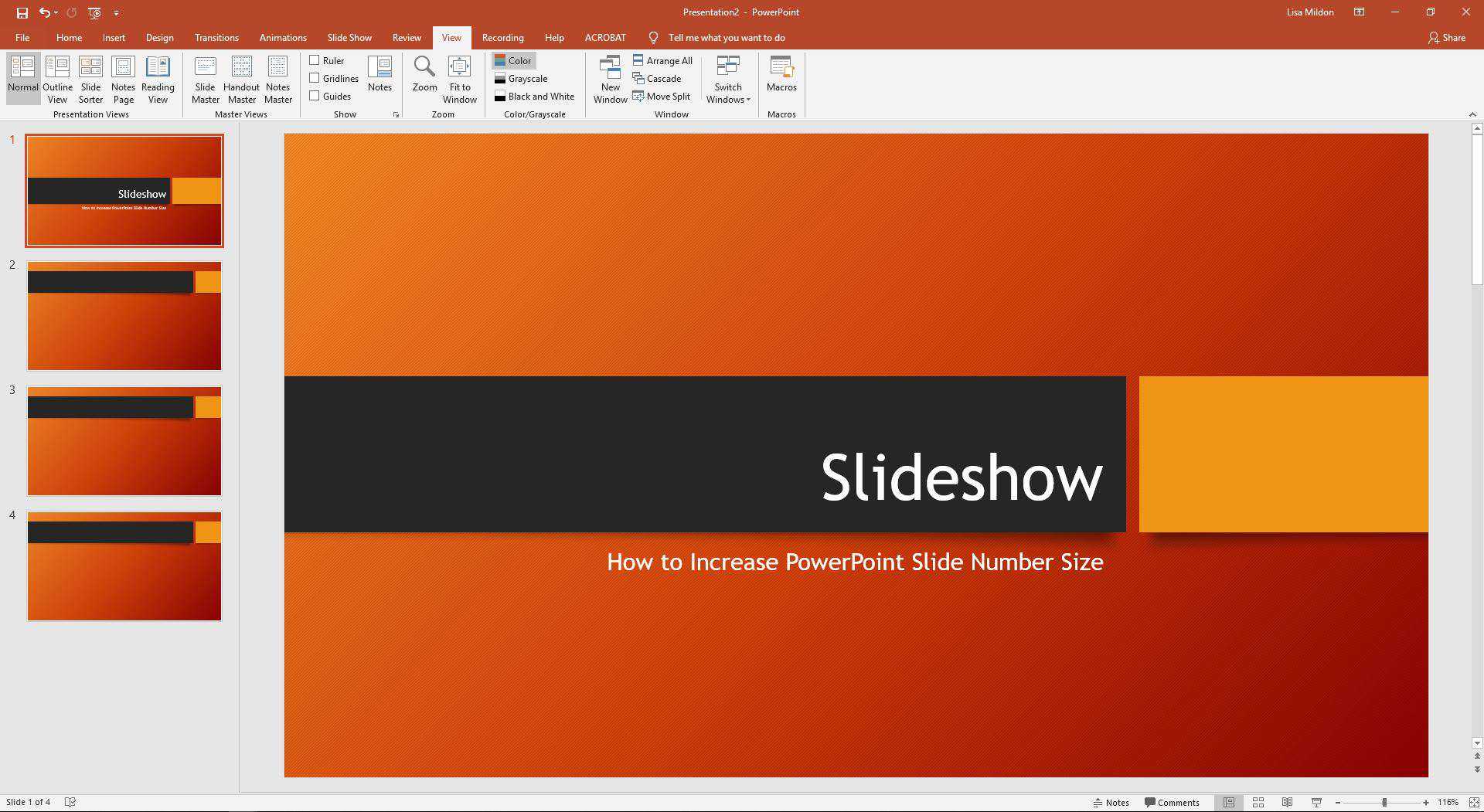Open the Comments pane from the status bar
The height and width of the screenshot is (812, 1484).
(1173, 802)
